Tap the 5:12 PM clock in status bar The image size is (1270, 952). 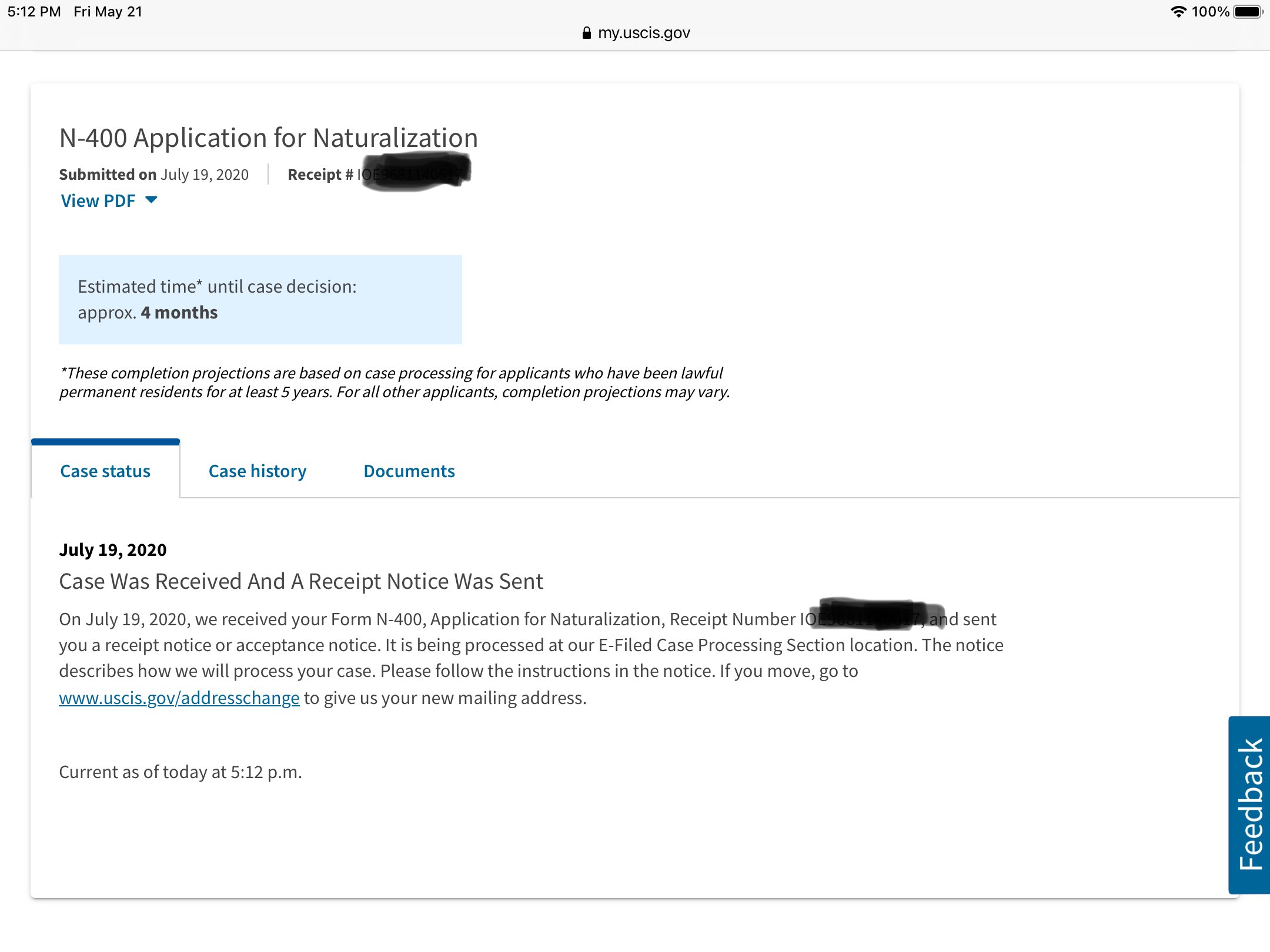coord(34,12)
